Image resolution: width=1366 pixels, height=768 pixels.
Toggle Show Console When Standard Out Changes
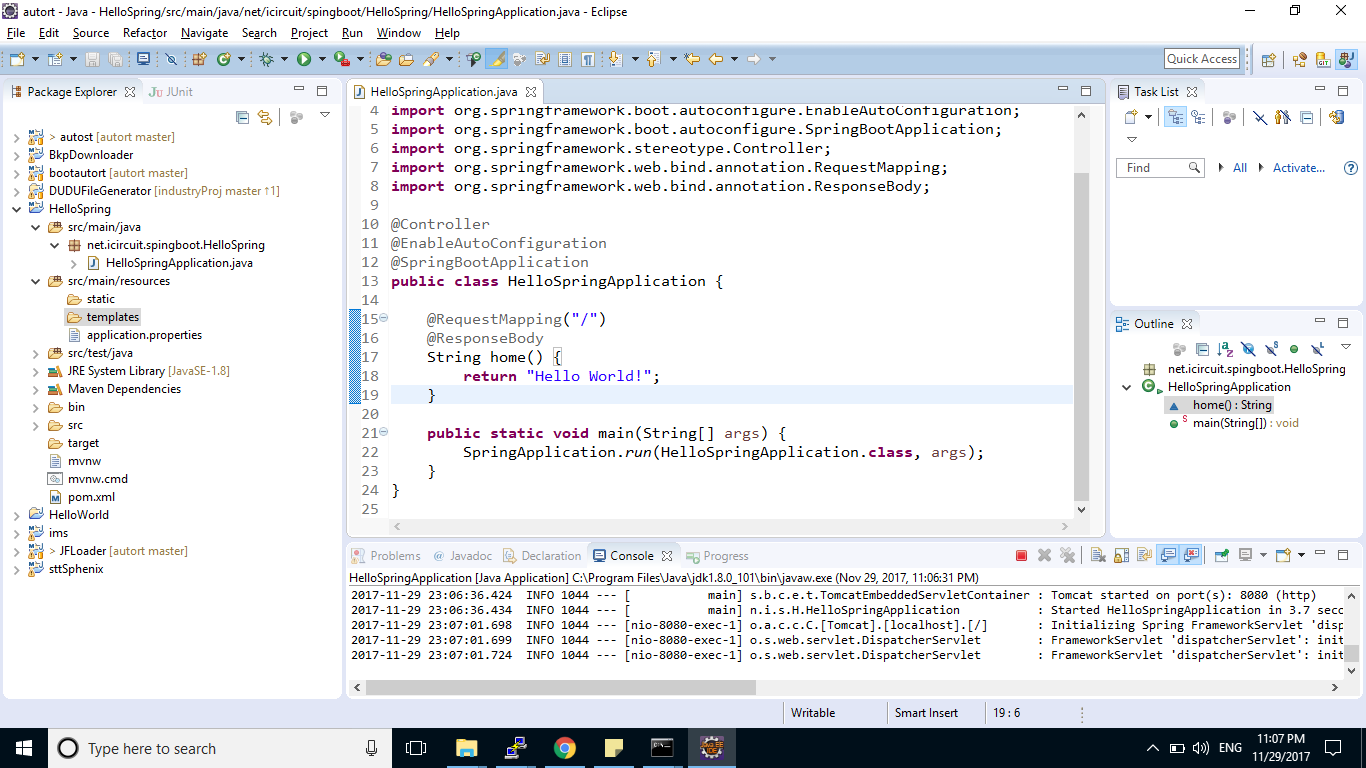[1168, 555]
